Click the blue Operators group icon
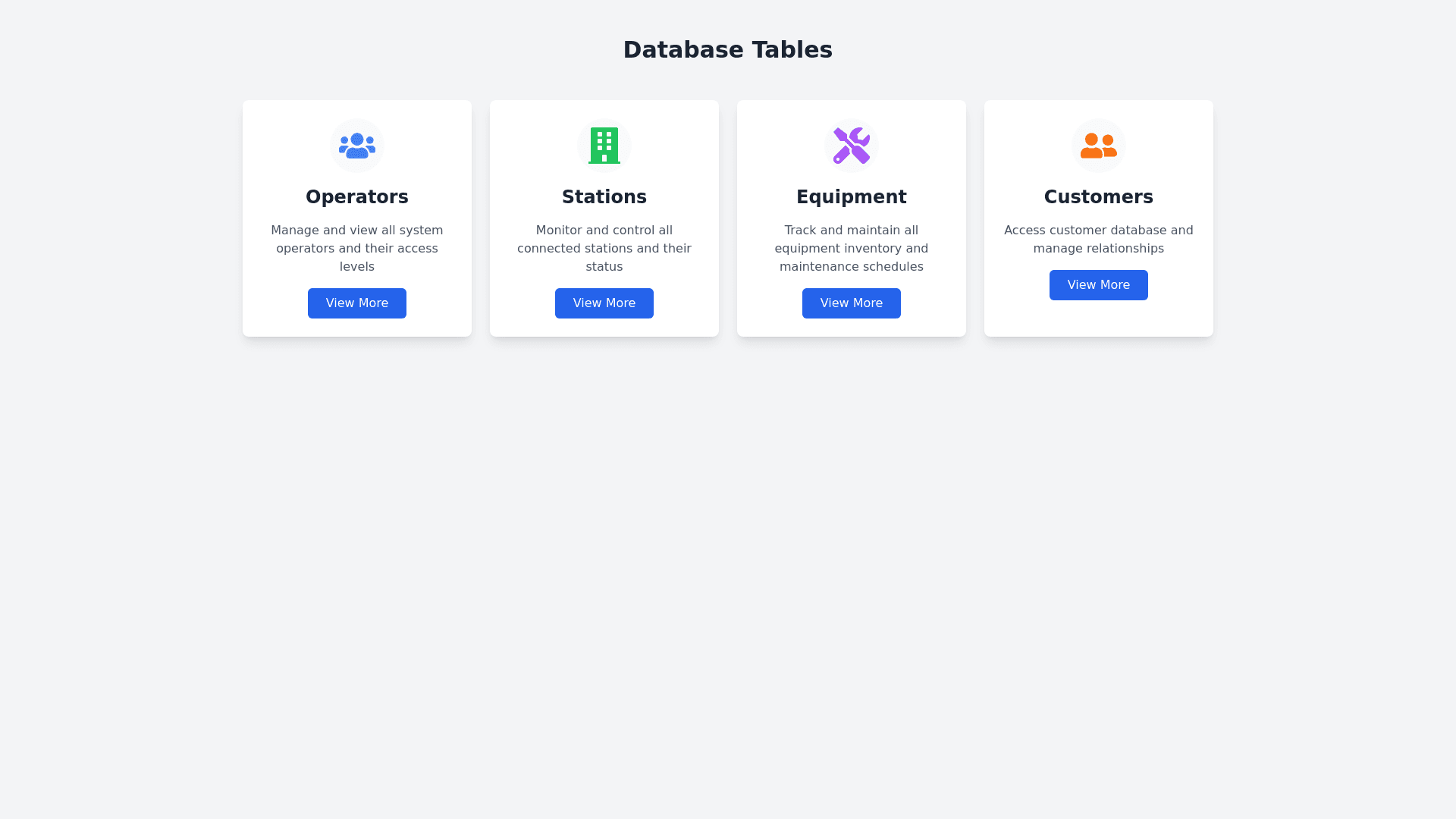The image size is (1456, 819). click(357, 146)
